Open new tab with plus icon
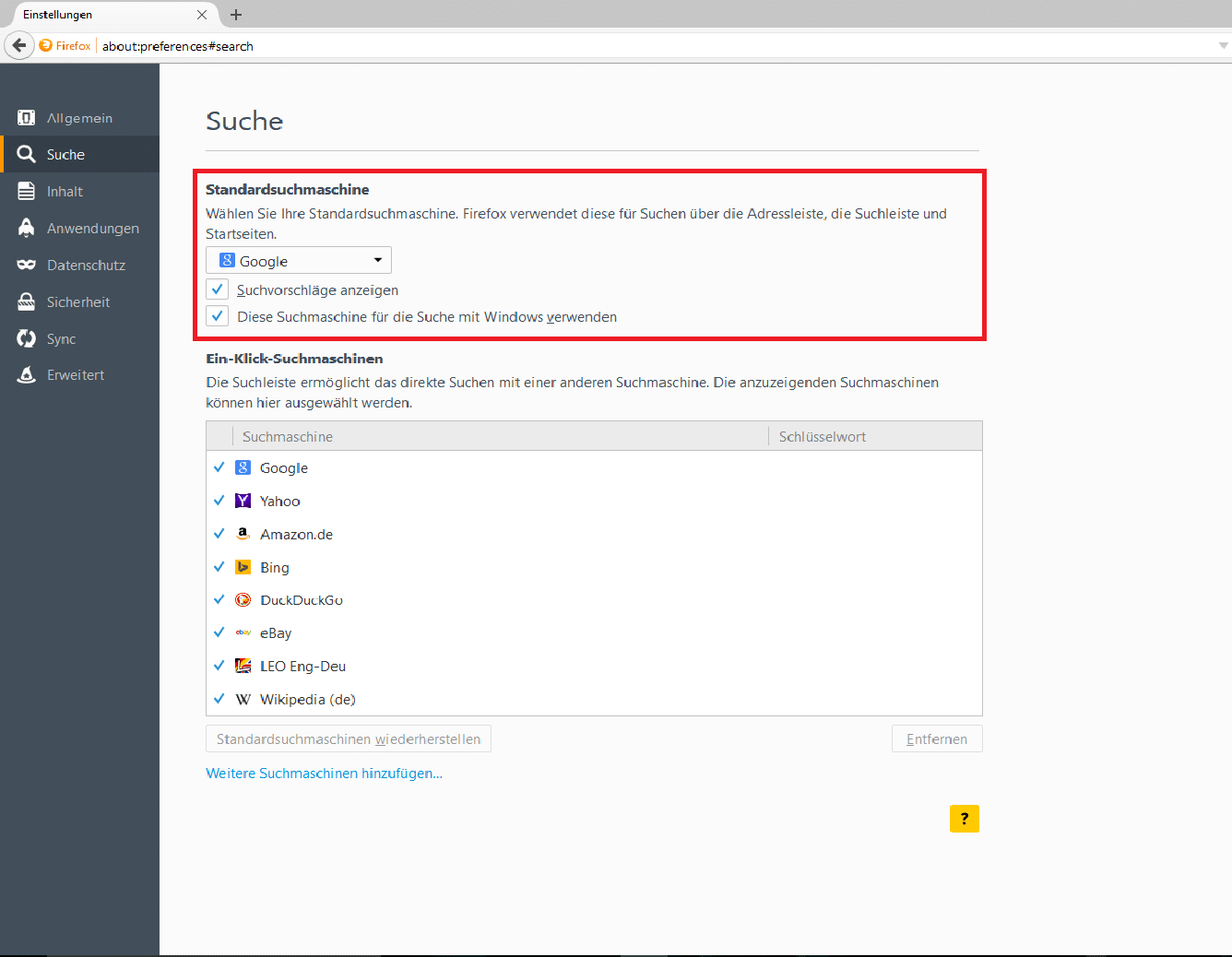 click(236, 15)
